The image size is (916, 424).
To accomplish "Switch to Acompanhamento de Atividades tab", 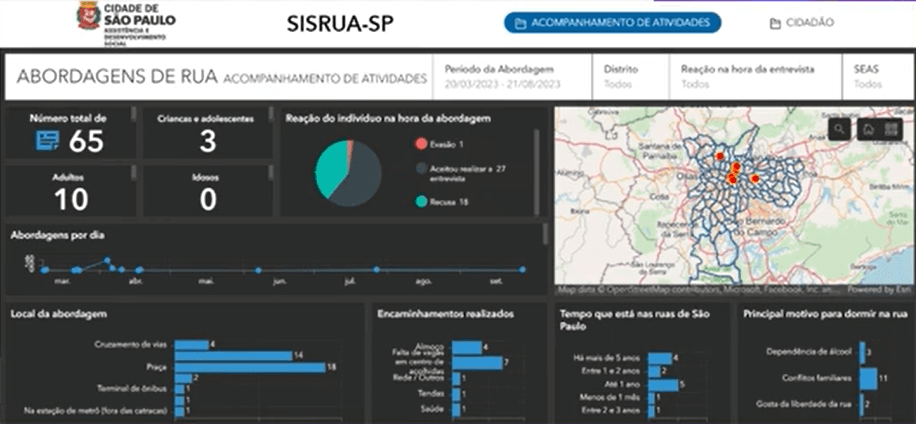I will tap(612, 23).
